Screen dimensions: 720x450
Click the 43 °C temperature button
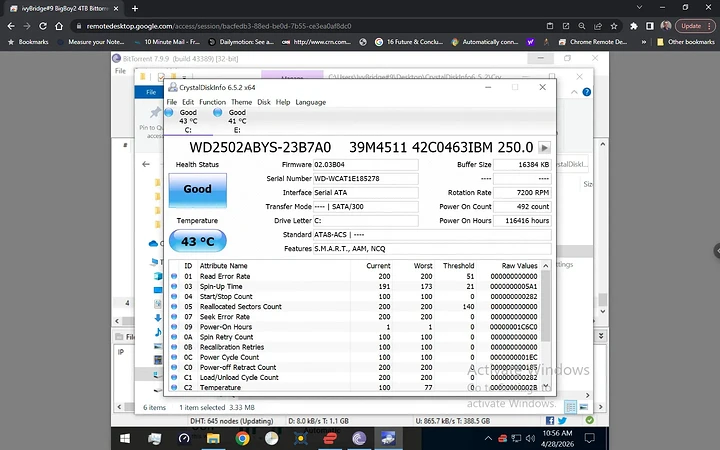pos(197,241)
